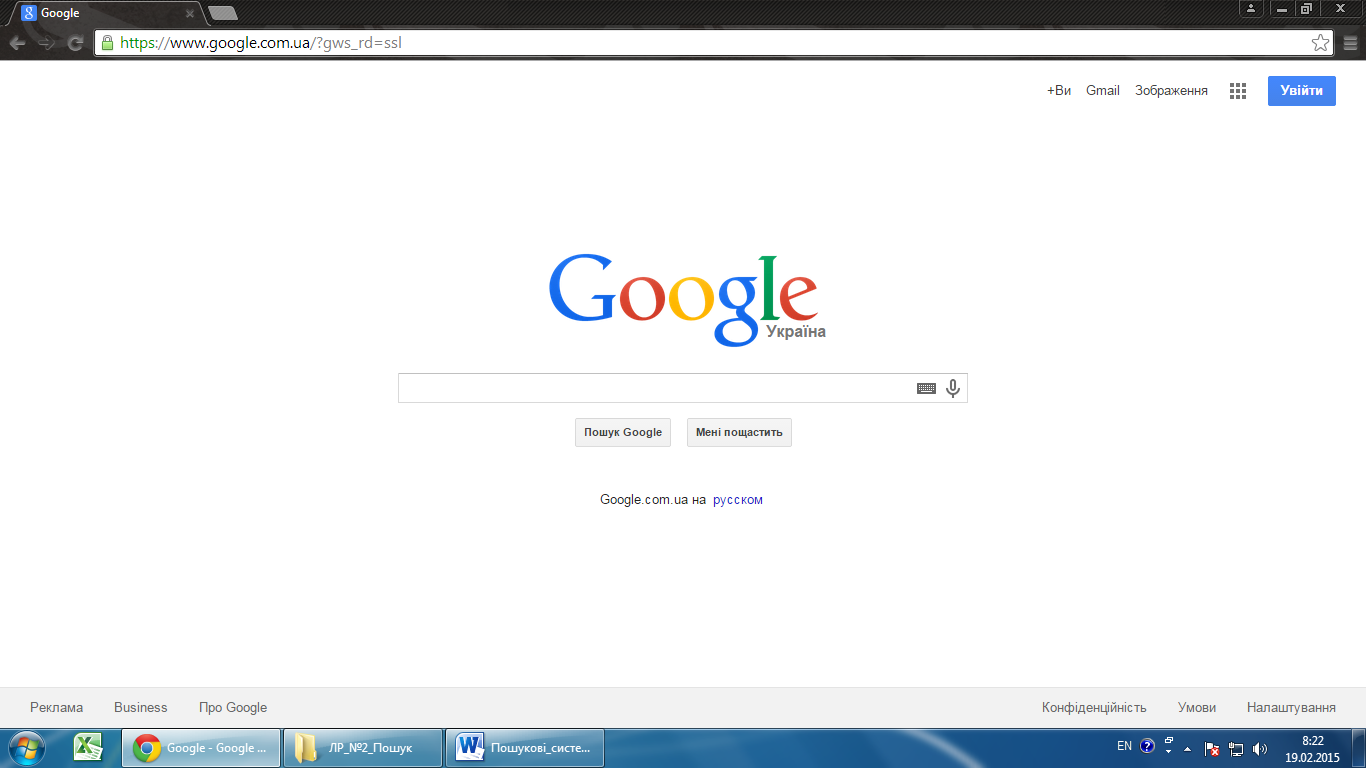The width and height of the screenshot is (1366, 768).
Task: Click the language bar restore icon
Action: pos(1169,741)
